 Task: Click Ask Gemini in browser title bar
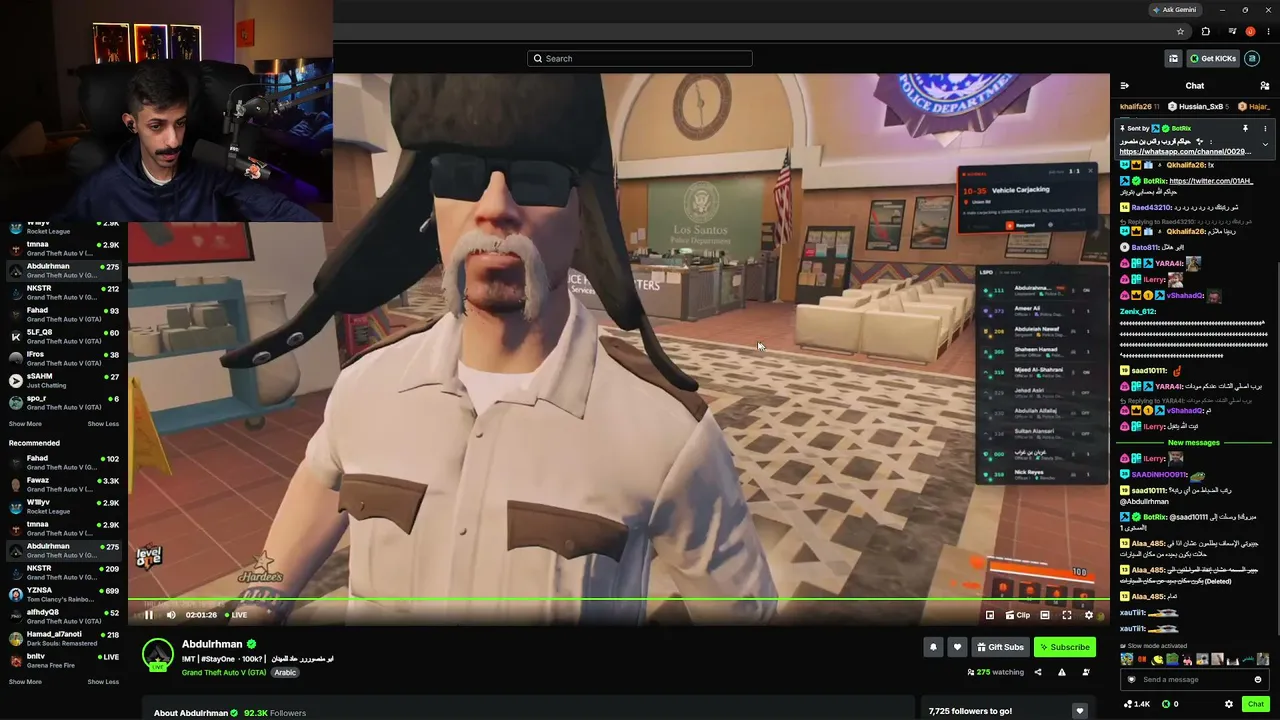[1174, 10]
